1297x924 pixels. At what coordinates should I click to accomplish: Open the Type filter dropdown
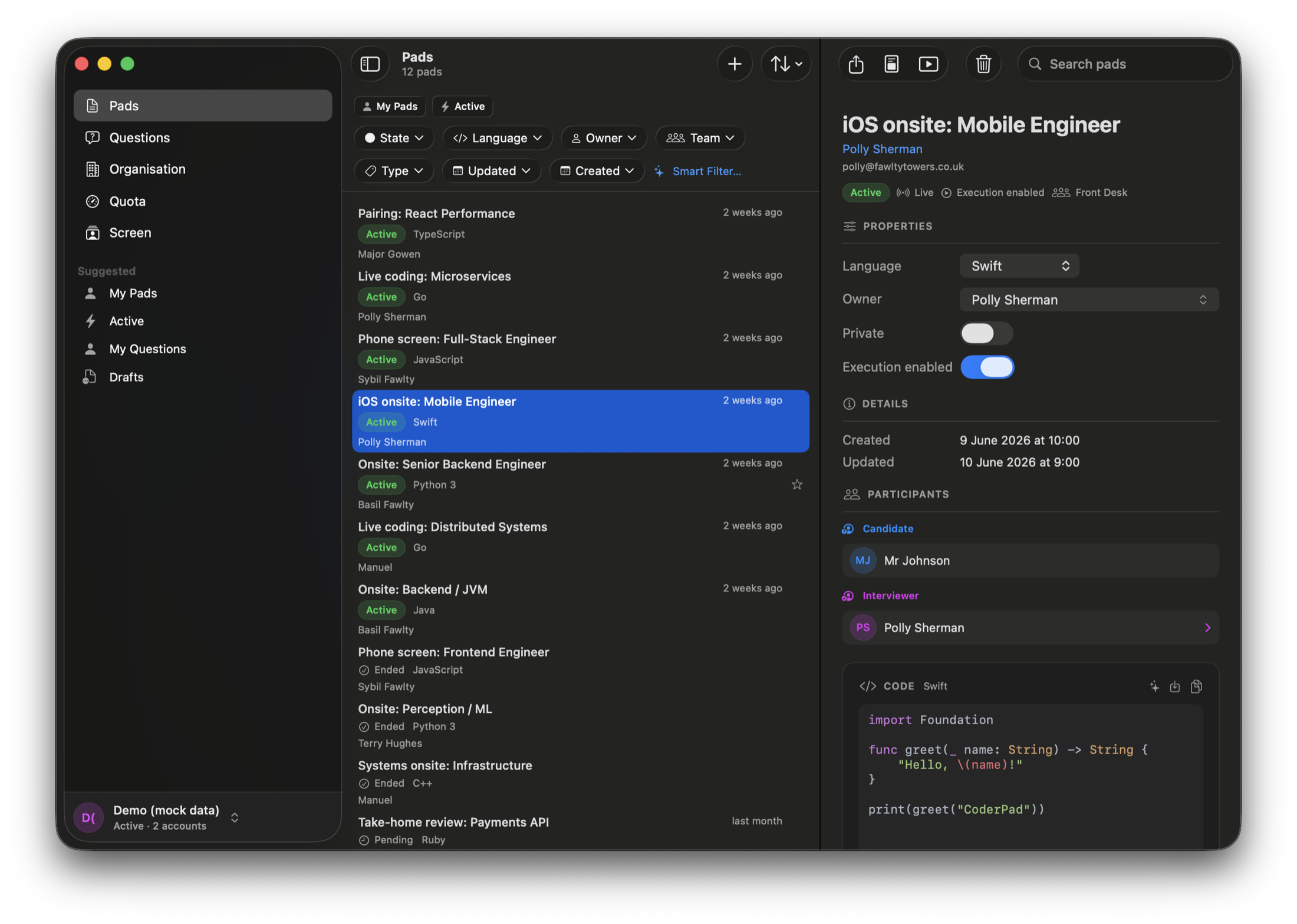(393, 171)
